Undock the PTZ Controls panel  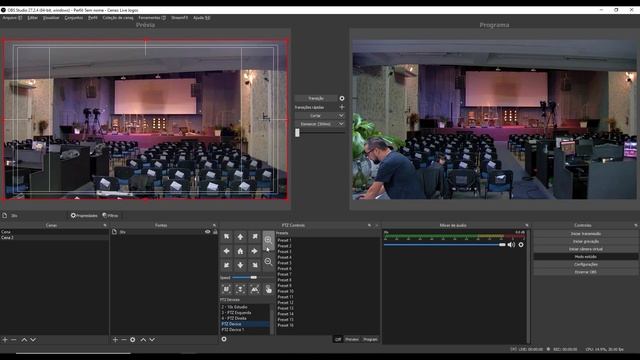pos(369,225)
